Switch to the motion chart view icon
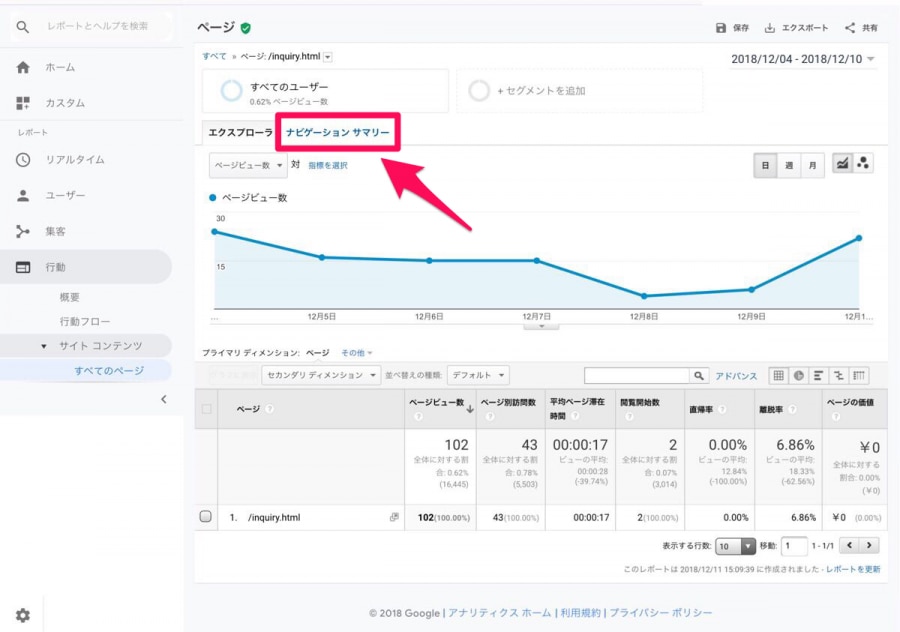This screenshot has height=632, width=900. coord(863,164)
